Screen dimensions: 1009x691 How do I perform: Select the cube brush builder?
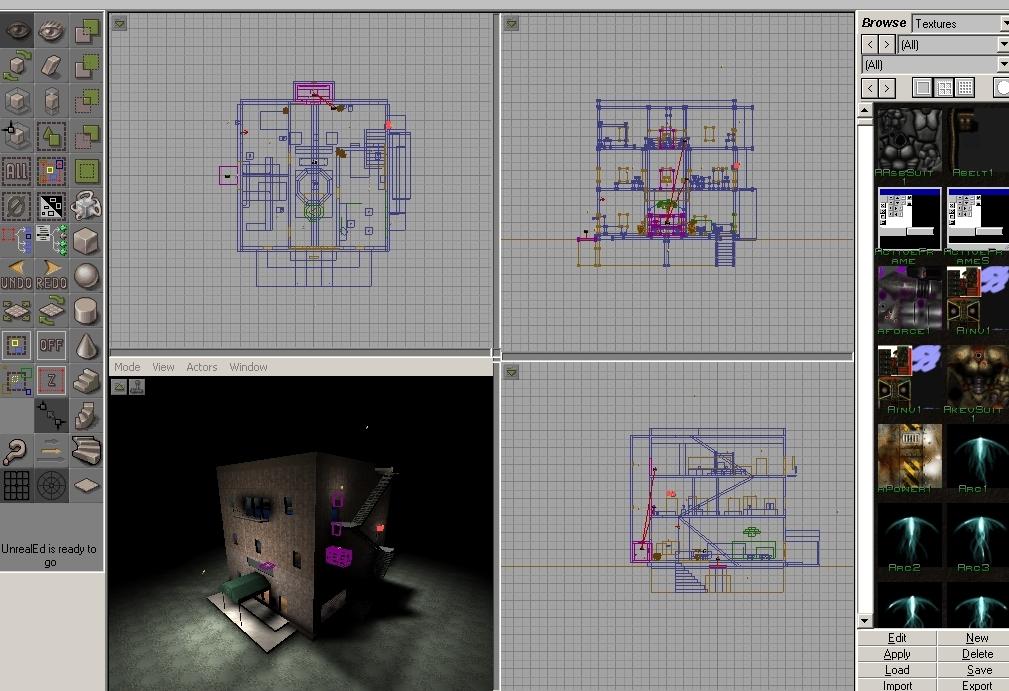tap(87, 241)
